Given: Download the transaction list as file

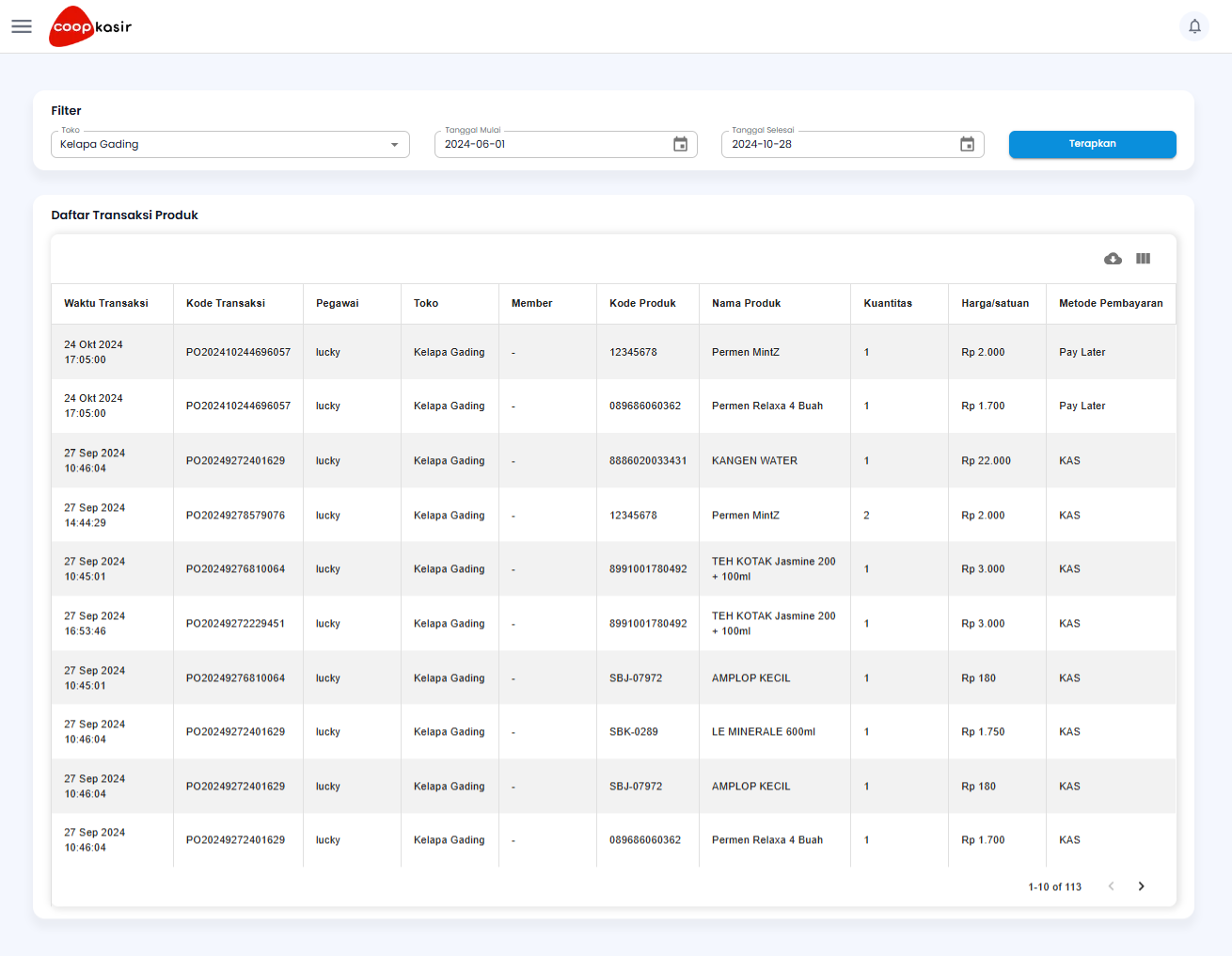Looking at the screenshot, I should point(1113,259).
